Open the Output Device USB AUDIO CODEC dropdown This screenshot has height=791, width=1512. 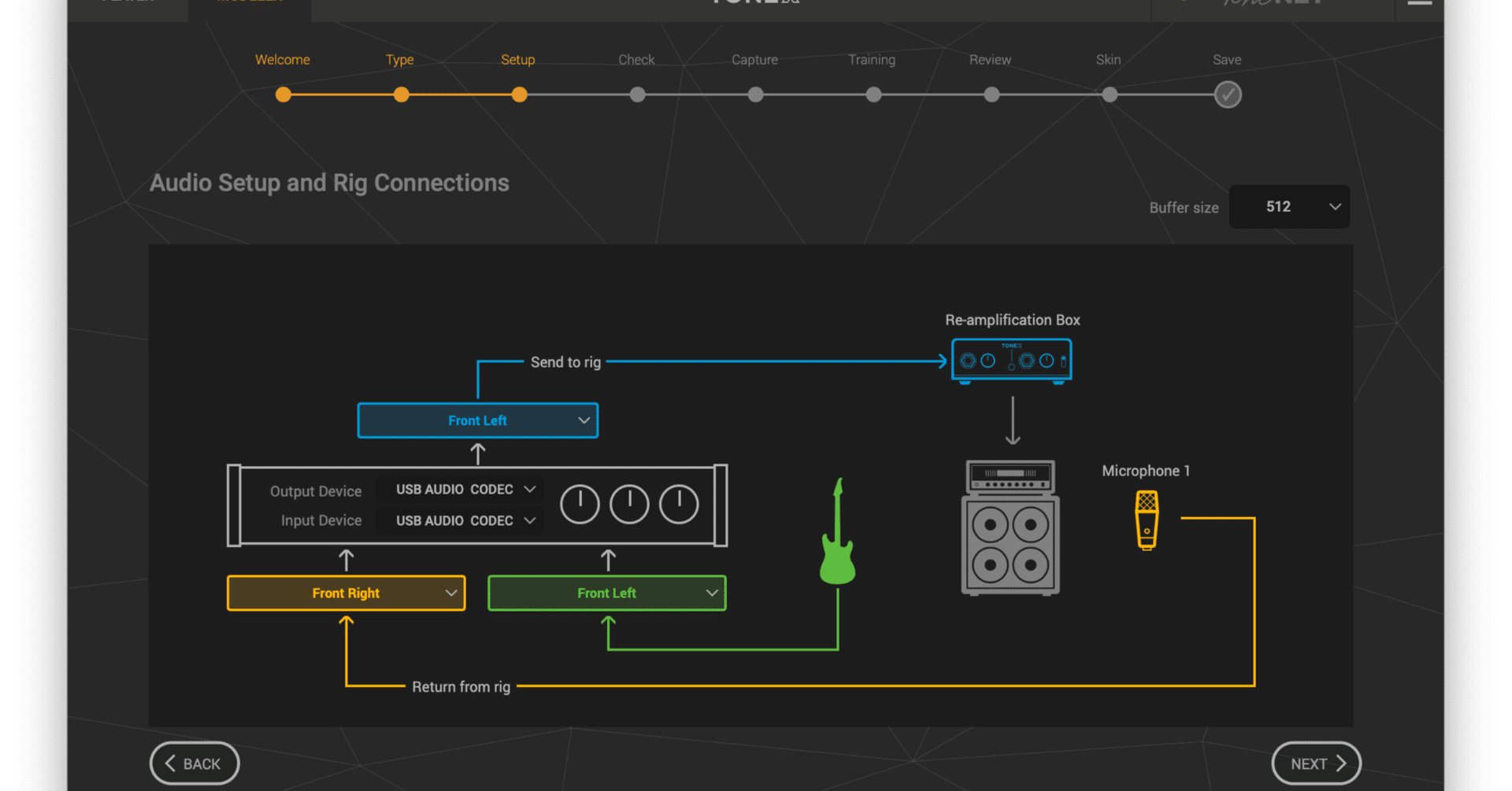(460, 489)
